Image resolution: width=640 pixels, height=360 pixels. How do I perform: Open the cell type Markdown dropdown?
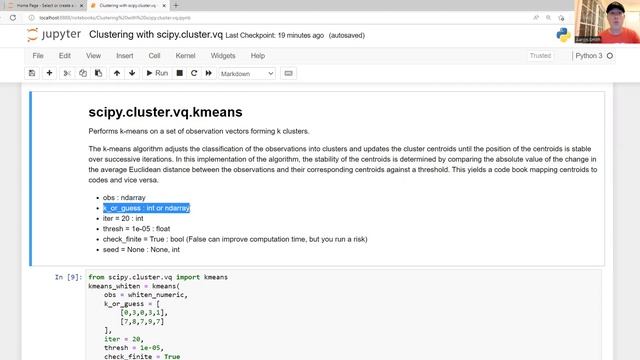tap(247, 74)
